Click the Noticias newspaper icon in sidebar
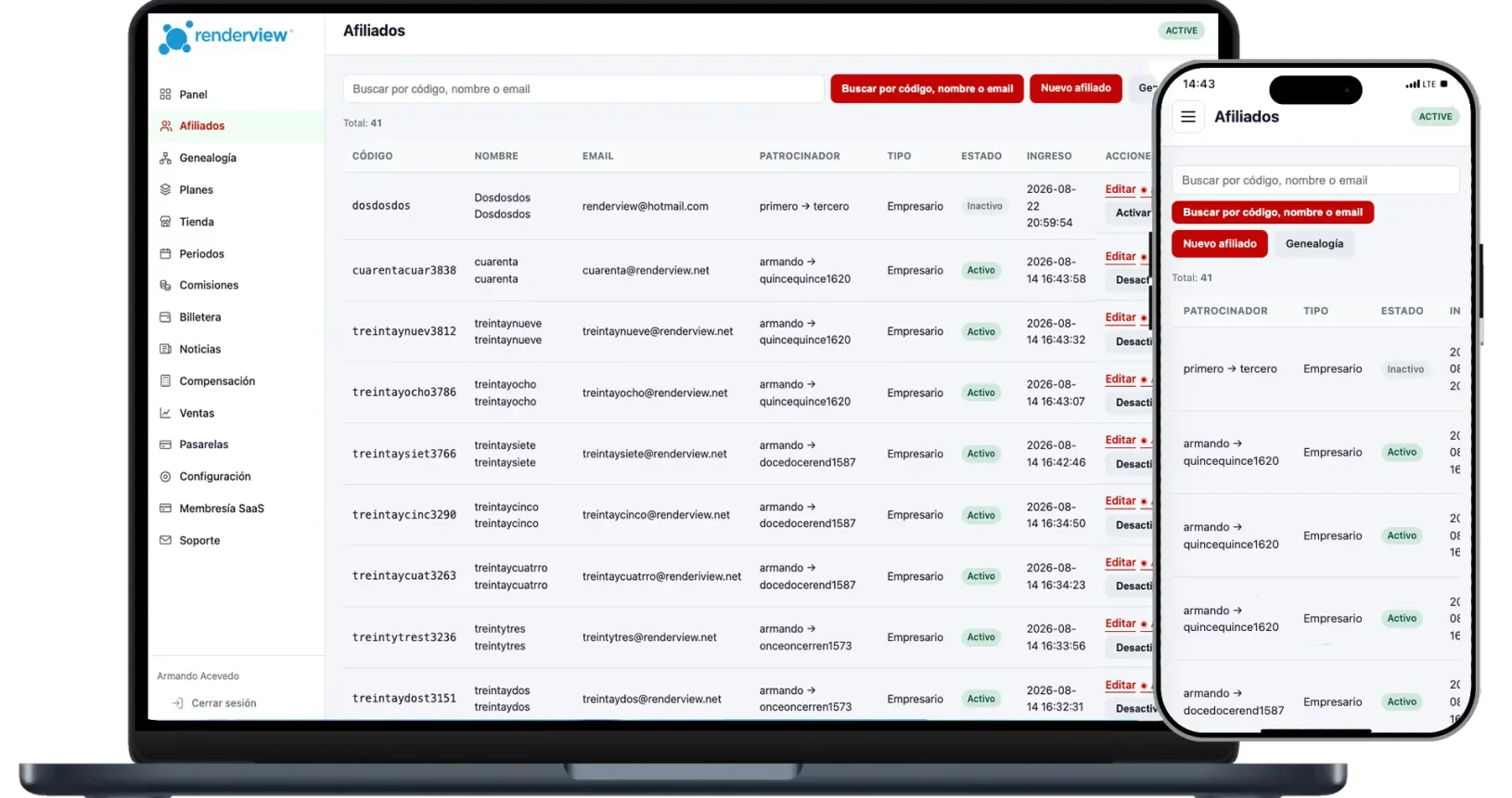This screenshot has height=798, width=1512. [165, 349]
